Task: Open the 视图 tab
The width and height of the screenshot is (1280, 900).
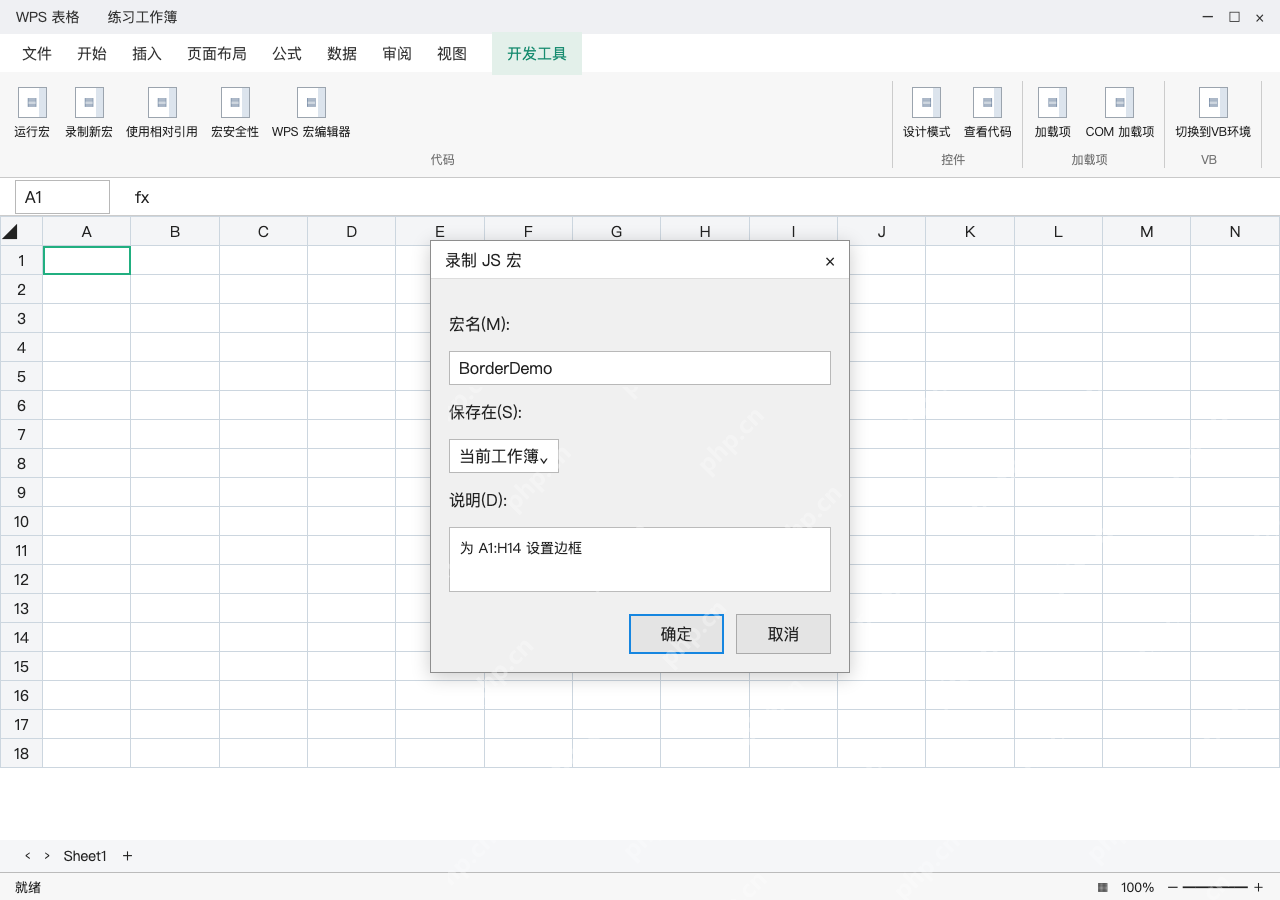Action: (452, 54)
